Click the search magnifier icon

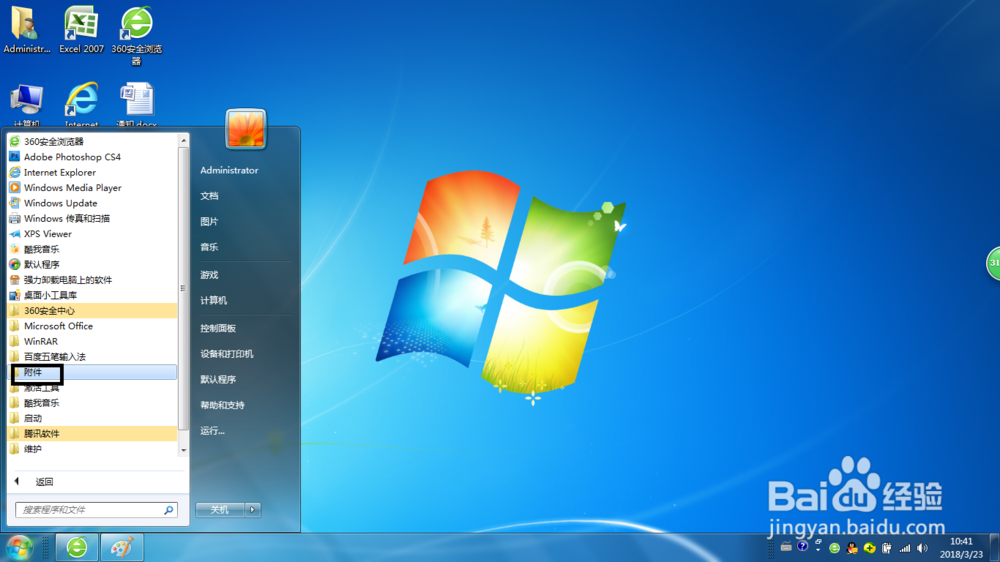click(168, 510)
